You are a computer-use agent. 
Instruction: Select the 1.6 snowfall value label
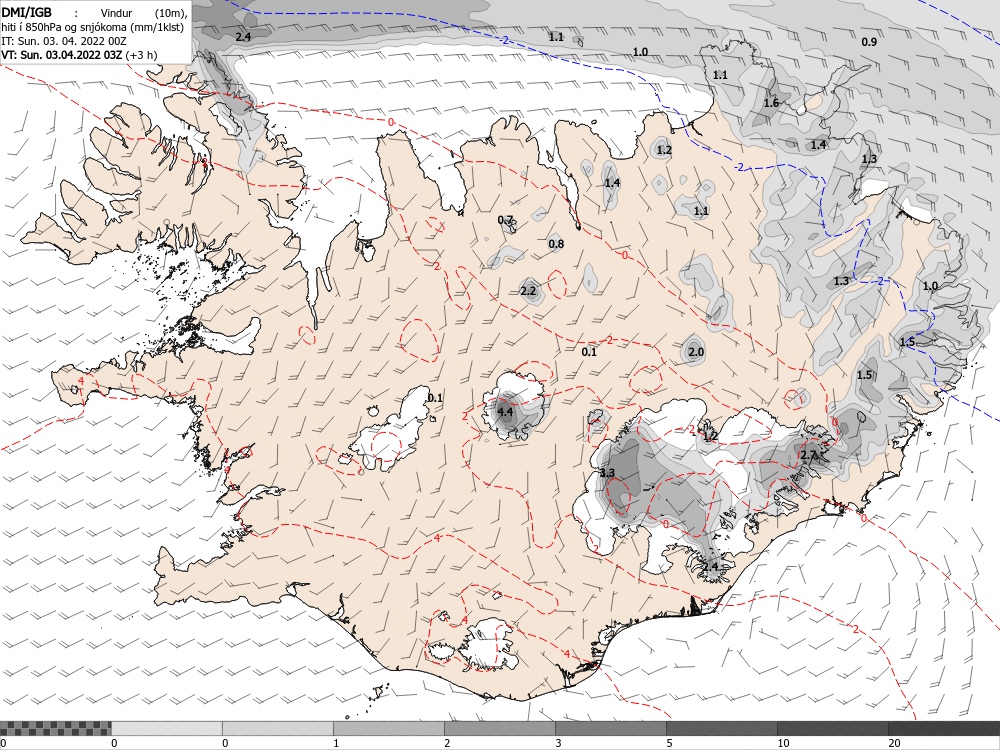[x=771, y=103]
